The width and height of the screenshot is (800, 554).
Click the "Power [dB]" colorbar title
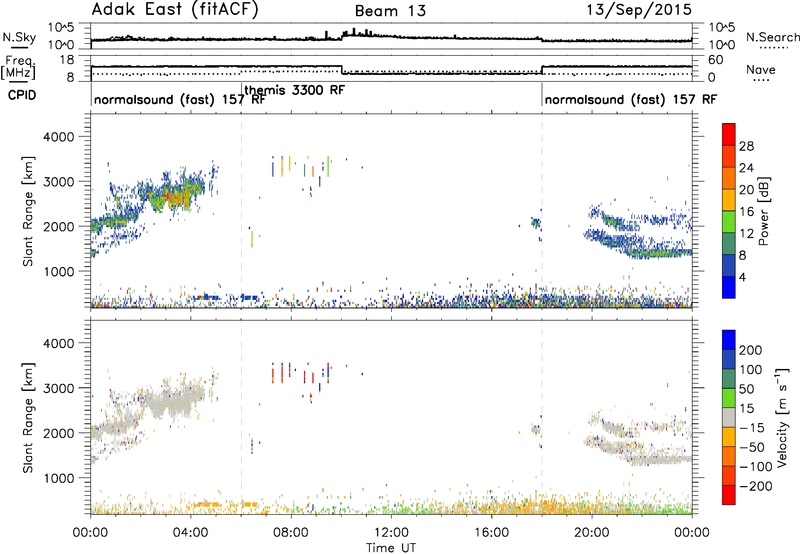tap(763, 211)
